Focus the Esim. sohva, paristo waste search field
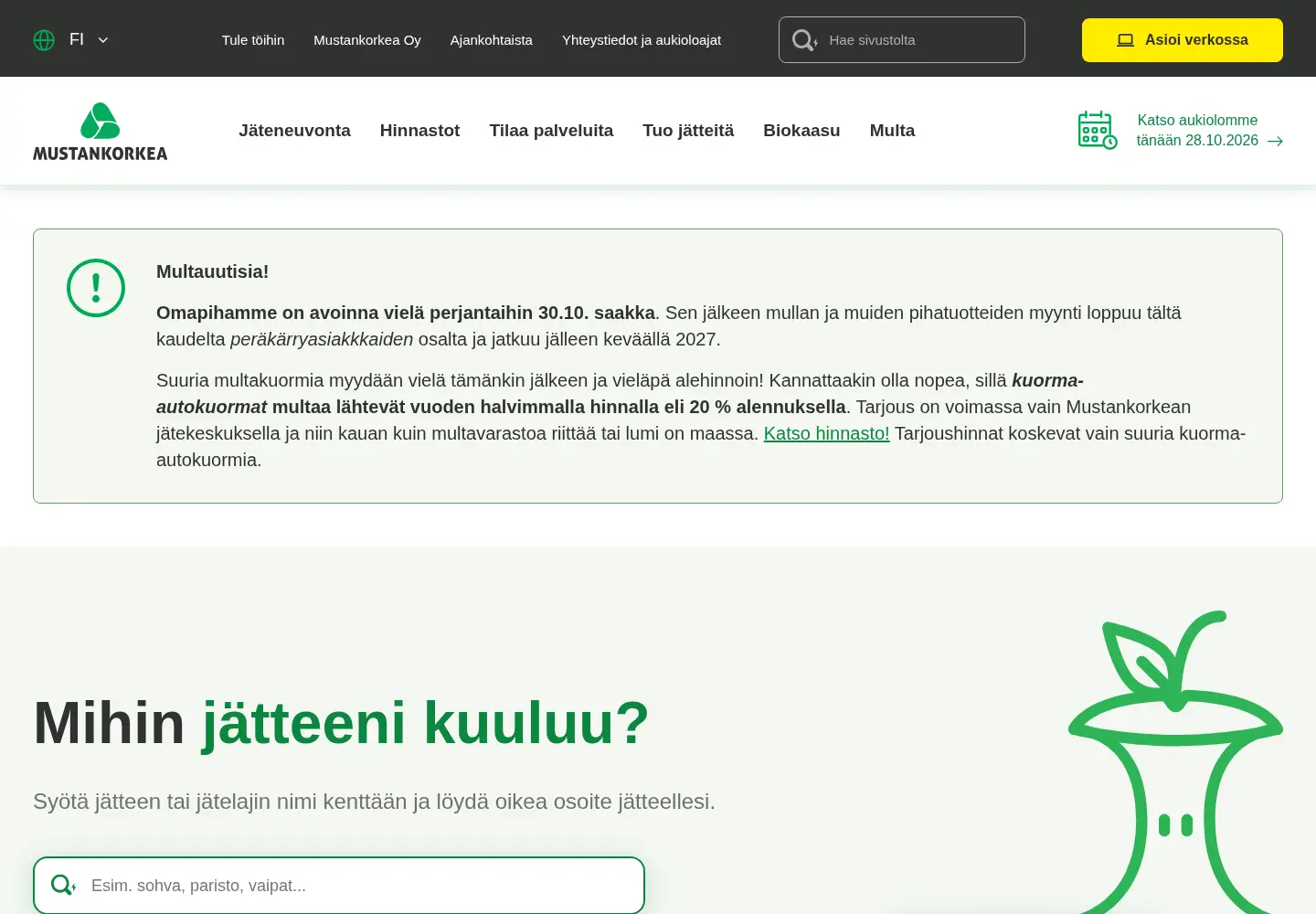1316x914 pixels. coord(339,886)
